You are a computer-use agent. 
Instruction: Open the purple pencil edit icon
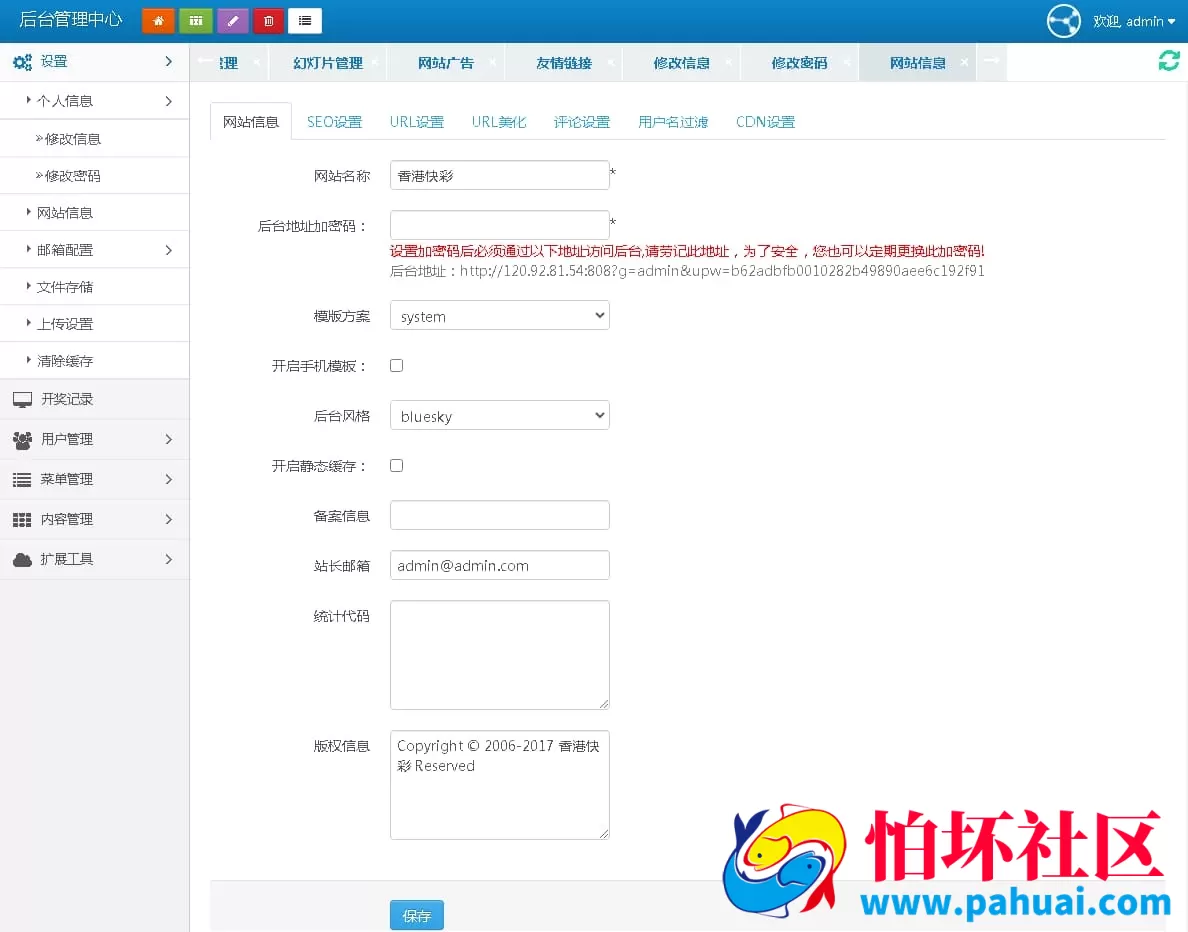[232, 20]
